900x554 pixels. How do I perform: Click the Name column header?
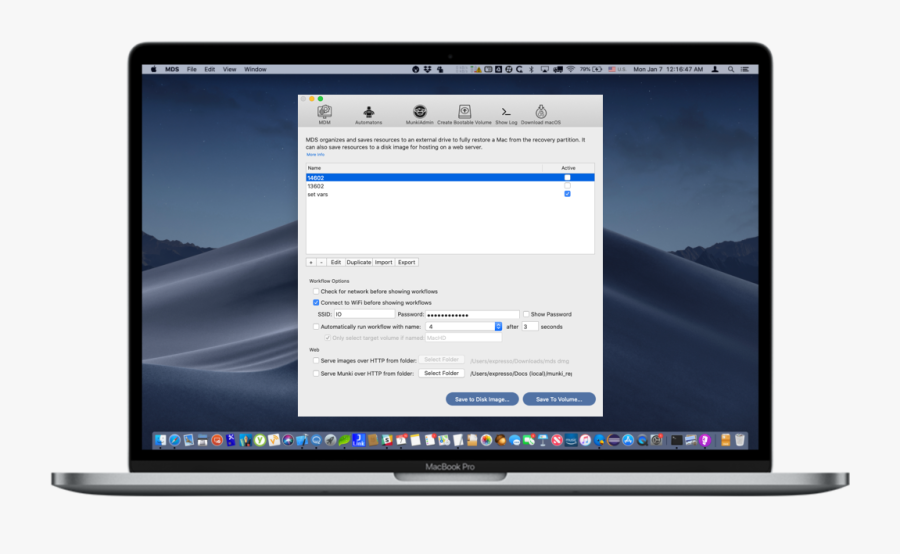424,168
